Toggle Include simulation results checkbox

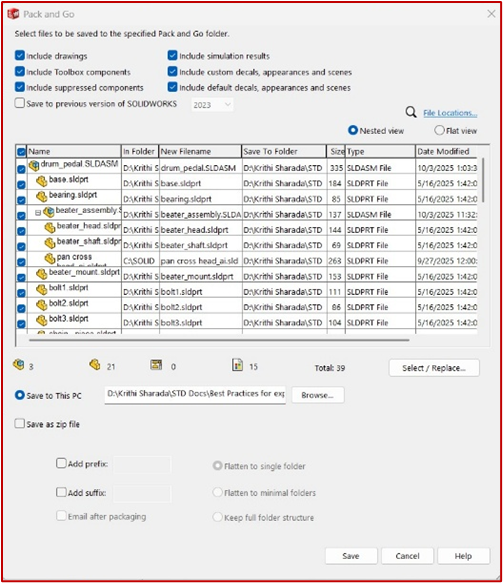172,56
